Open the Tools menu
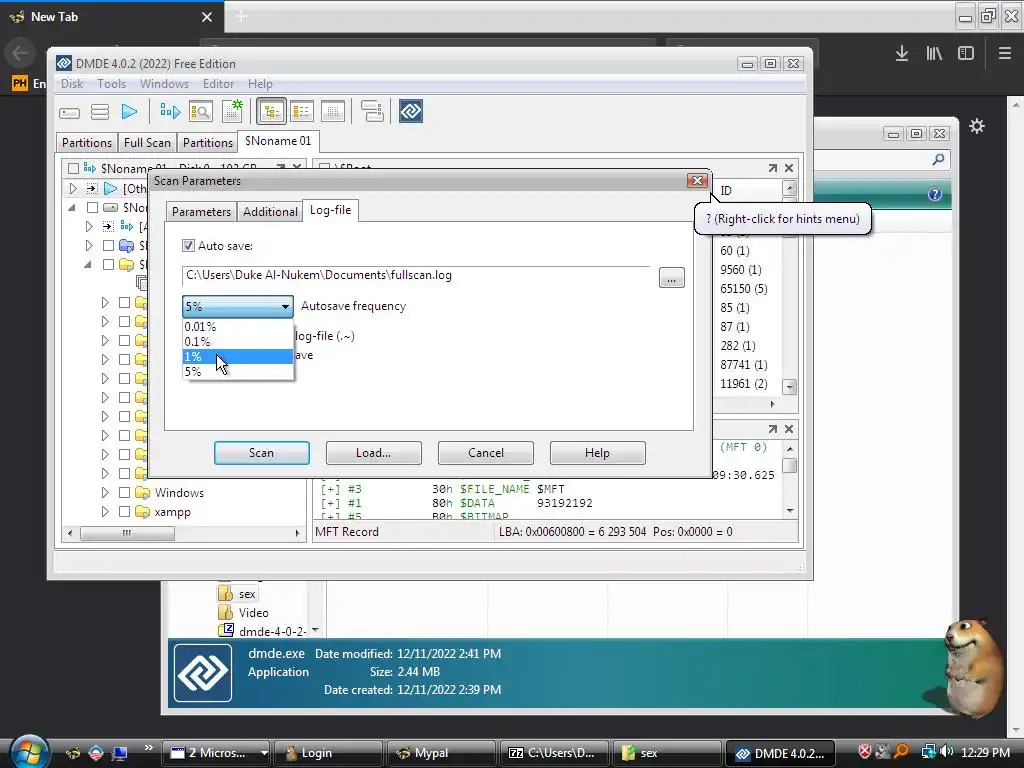The image size is (1024, 768). [x=112, y=84]
